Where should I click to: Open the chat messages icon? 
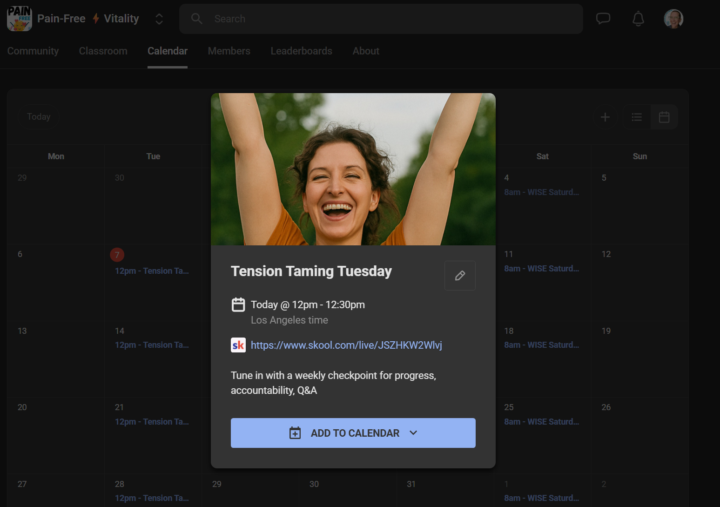tap(603, 19)
